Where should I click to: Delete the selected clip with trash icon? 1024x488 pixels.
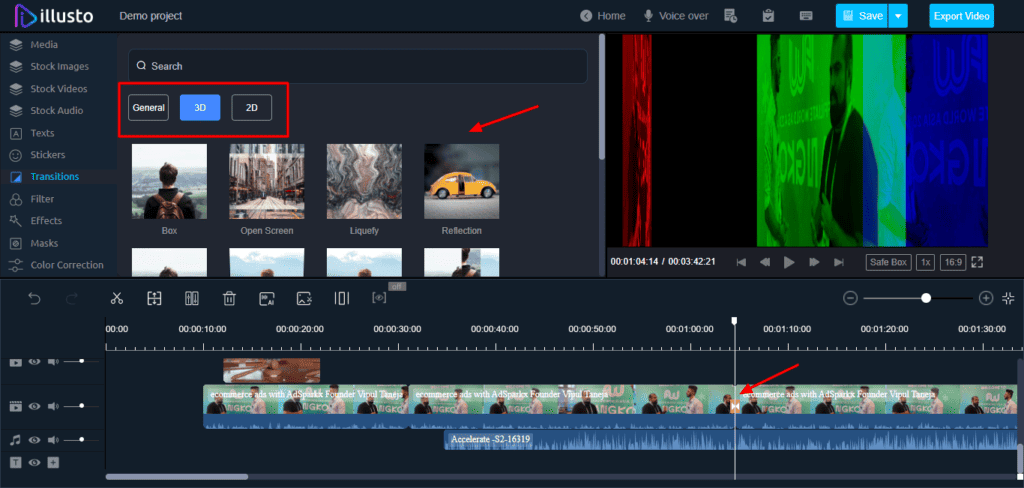(x=229, y=299)
